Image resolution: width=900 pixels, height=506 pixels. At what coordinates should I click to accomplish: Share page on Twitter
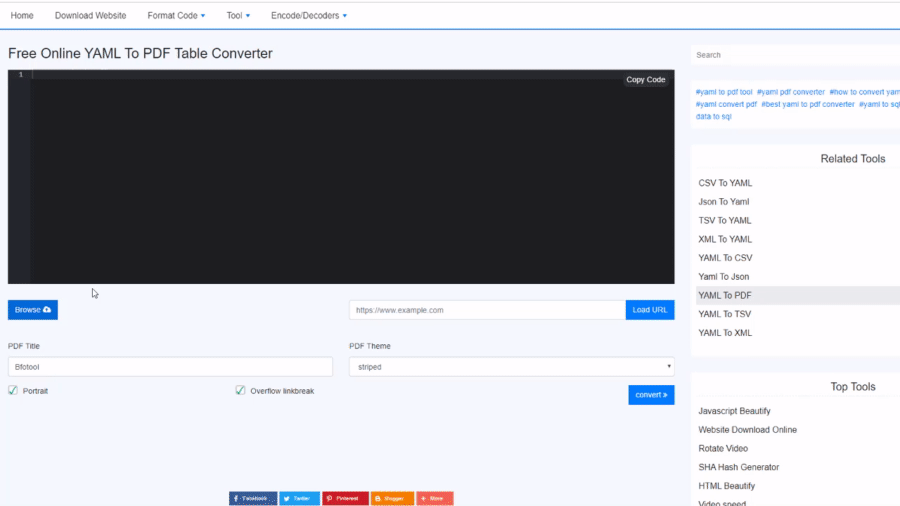pyautogui.click(x=300, y=498)
